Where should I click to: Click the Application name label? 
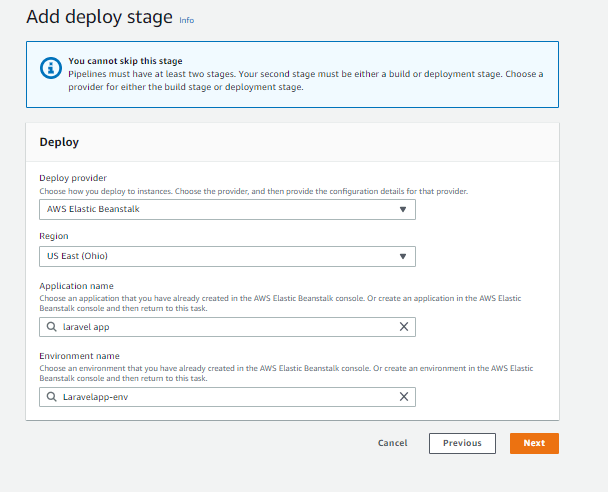tap(76, 286)
